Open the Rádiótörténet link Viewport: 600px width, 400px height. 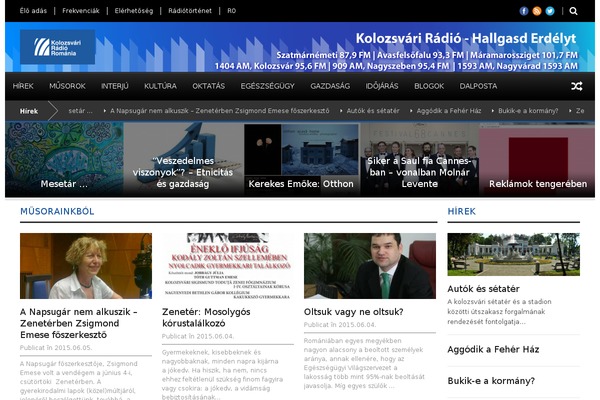(190, 11)
